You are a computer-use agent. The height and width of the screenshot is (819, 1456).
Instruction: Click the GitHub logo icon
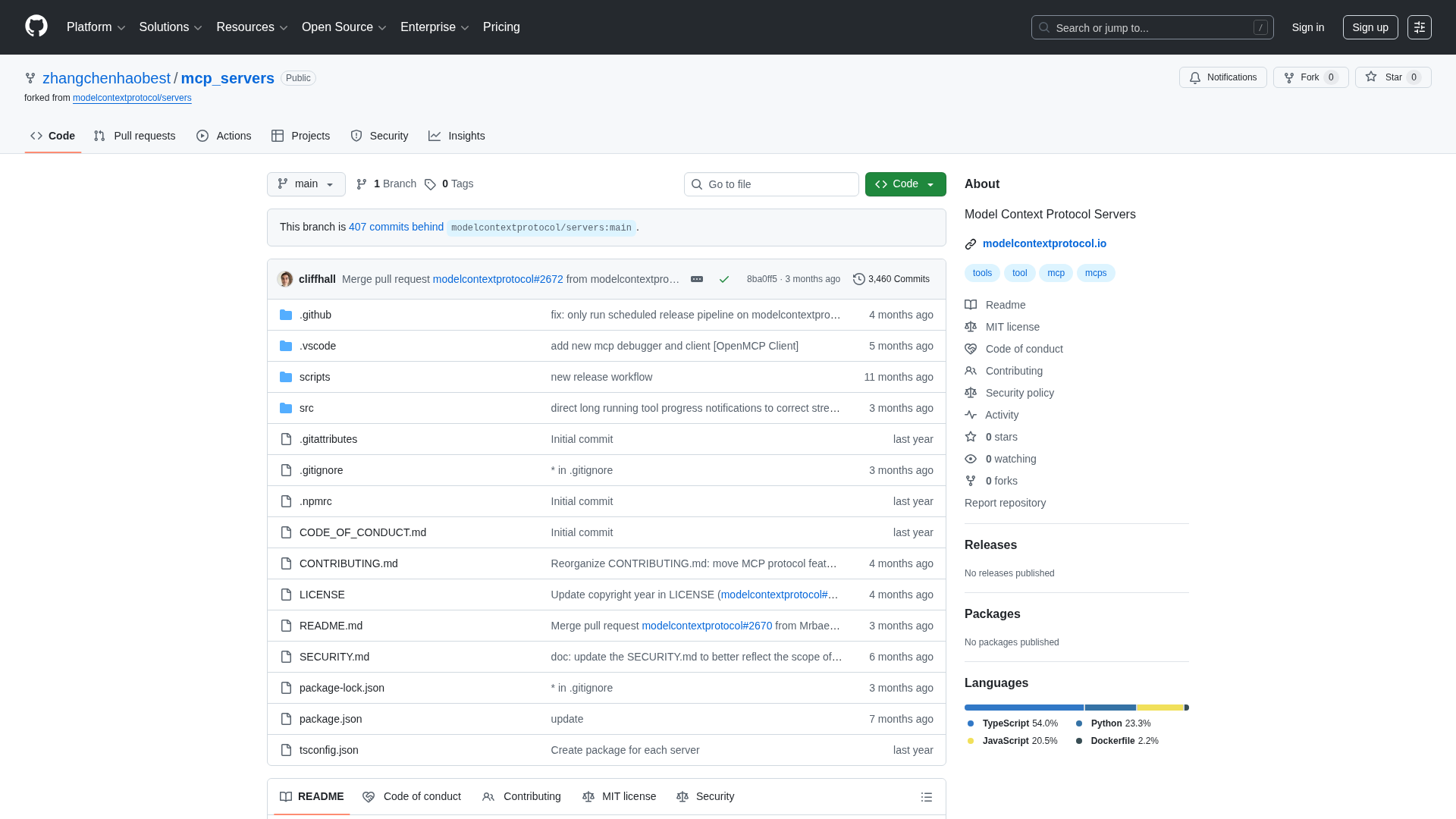[x=36, y=27]
